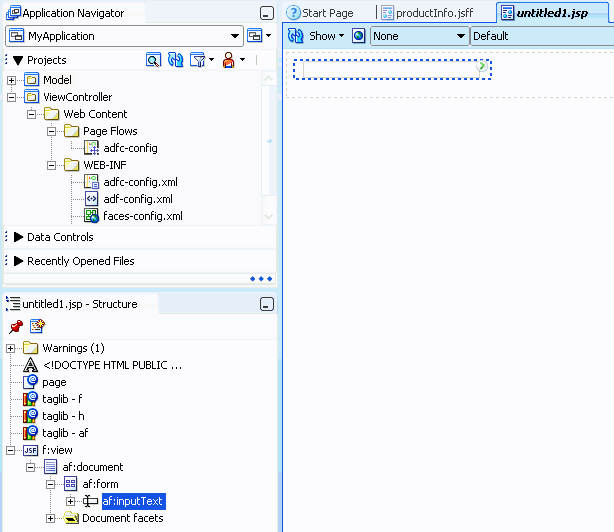This screenshot has height=532, width=614.
Task: Click the input text field in design view
Action: [389, 70]
